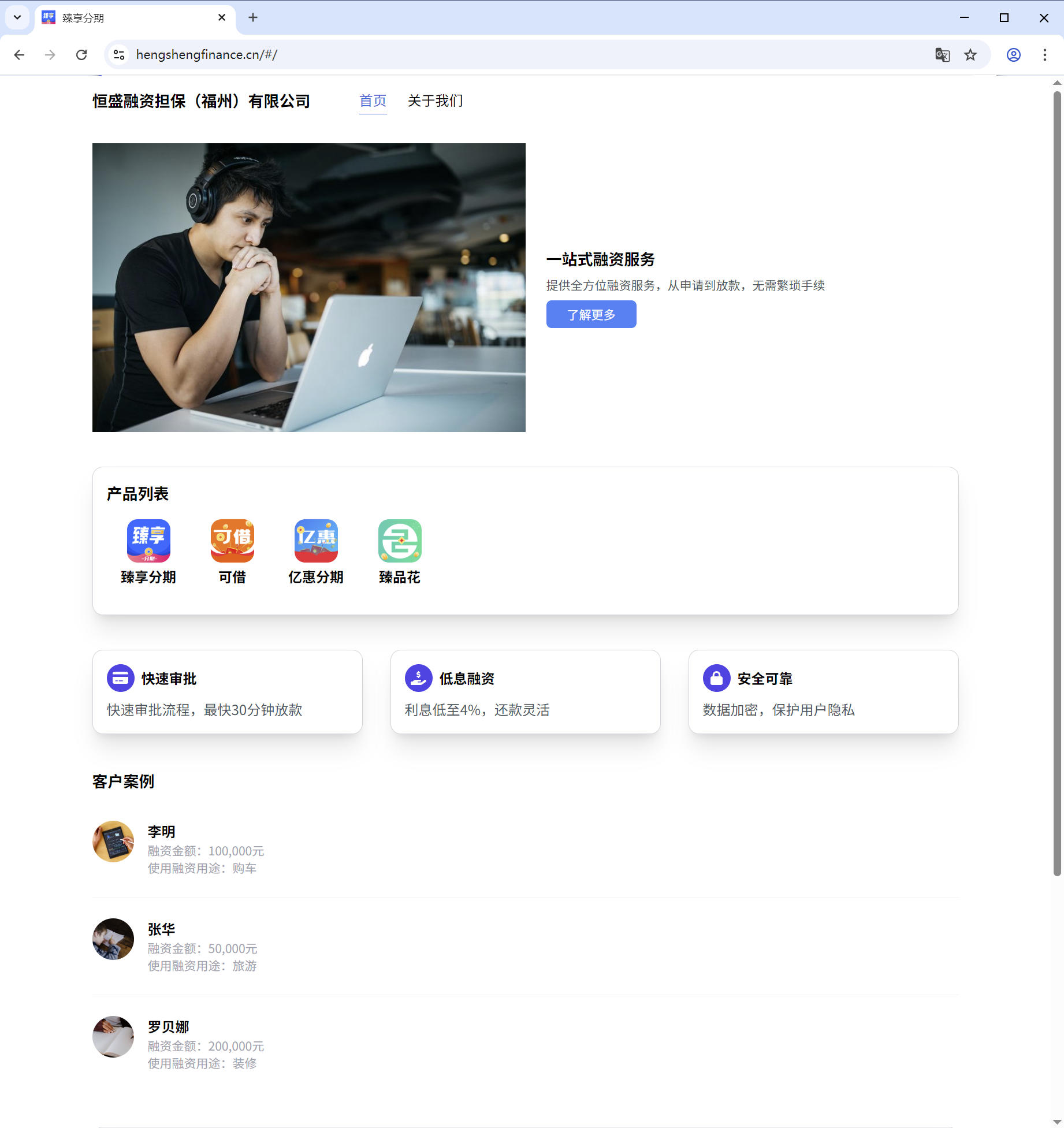The height and width of the screenshot is (1128, 1064).
Task: Open the Chrome profile icon
Action: pos(1014,55)
